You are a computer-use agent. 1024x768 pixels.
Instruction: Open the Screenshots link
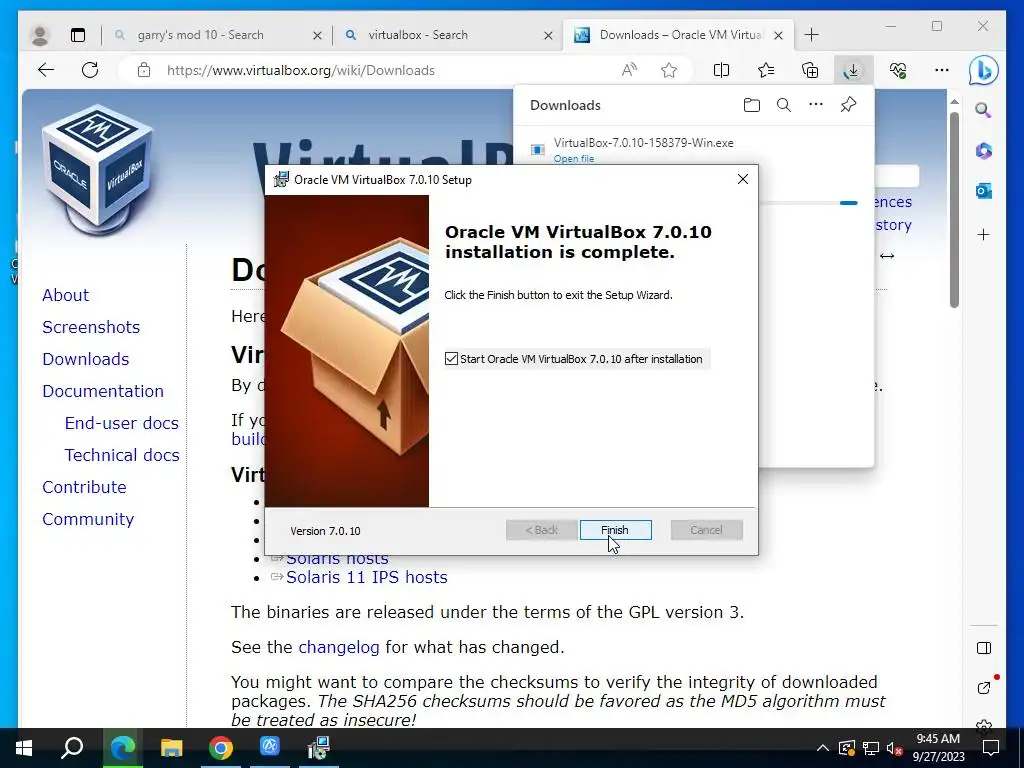tap(91, 327)
